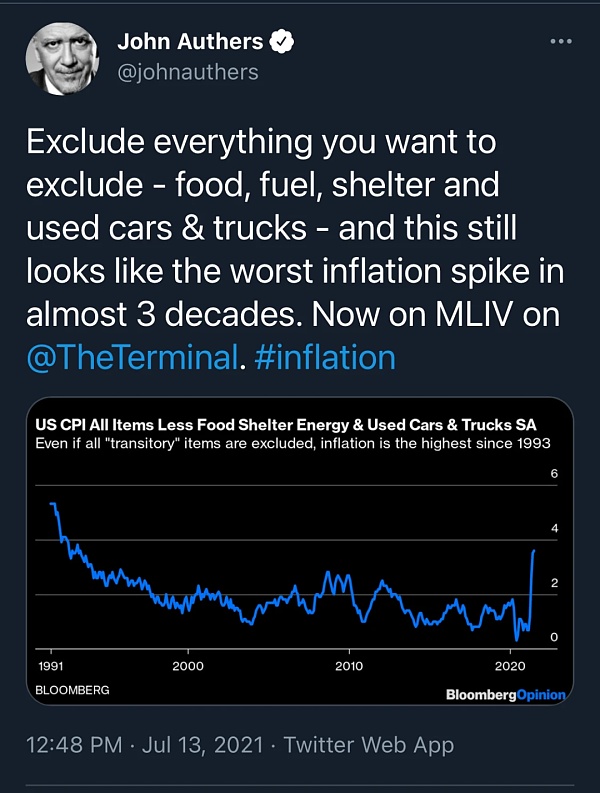
Task: Open the Twitter Web App source link
Action: [369, 745]
